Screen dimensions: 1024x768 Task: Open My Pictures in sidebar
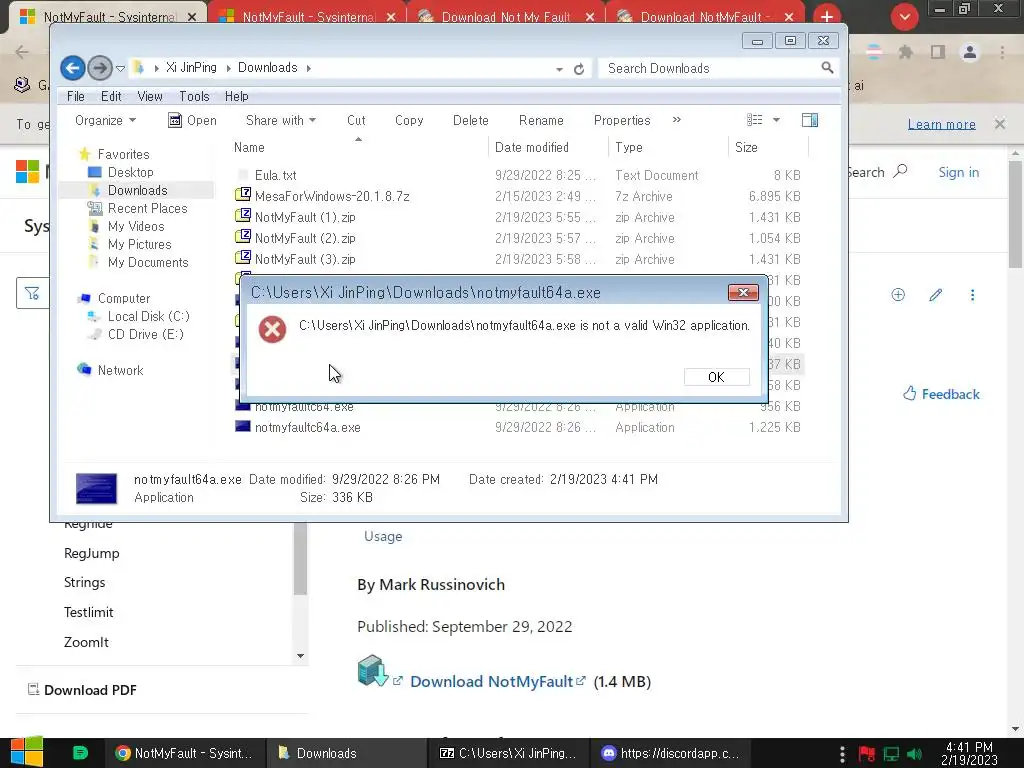[139, 244]
